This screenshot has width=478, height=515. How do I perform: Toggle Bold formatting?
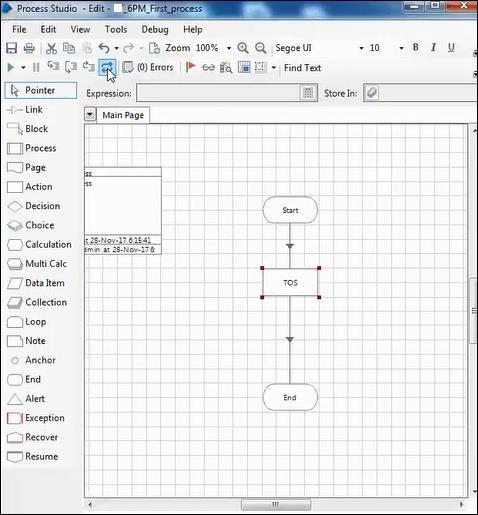click(415, 47)
